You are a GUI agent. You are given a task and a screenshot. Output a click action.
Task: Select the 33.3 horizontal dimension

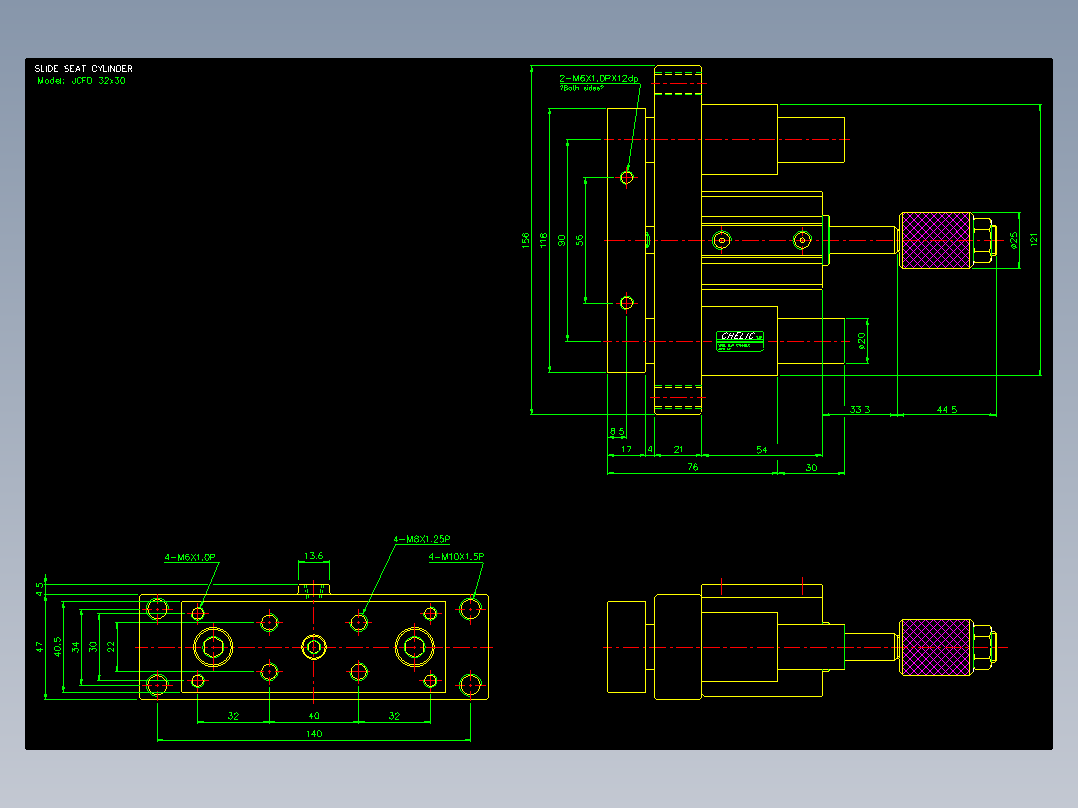click(x=859, y=409)
